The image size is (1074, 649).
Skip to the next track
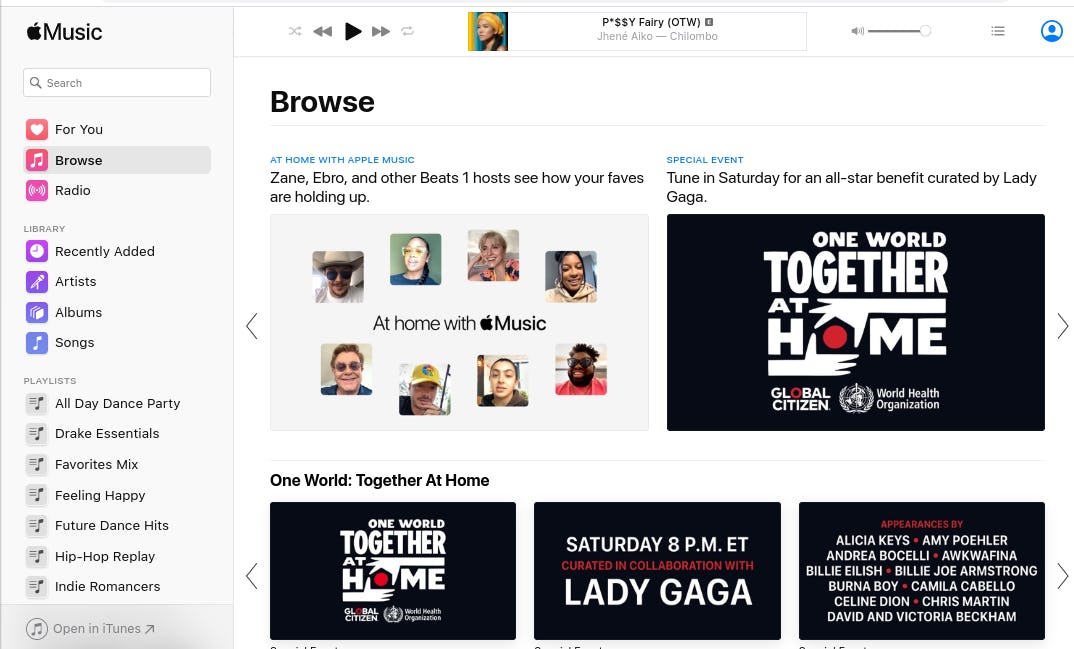pos(381,32)
